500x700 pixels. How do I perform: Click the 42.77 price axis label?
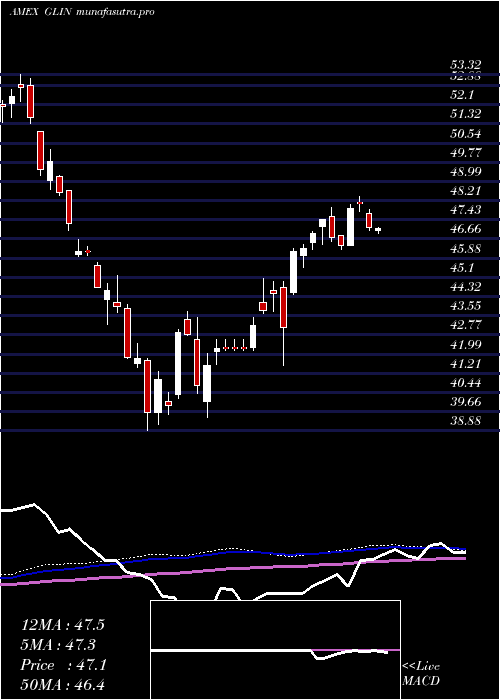[465, 325]
